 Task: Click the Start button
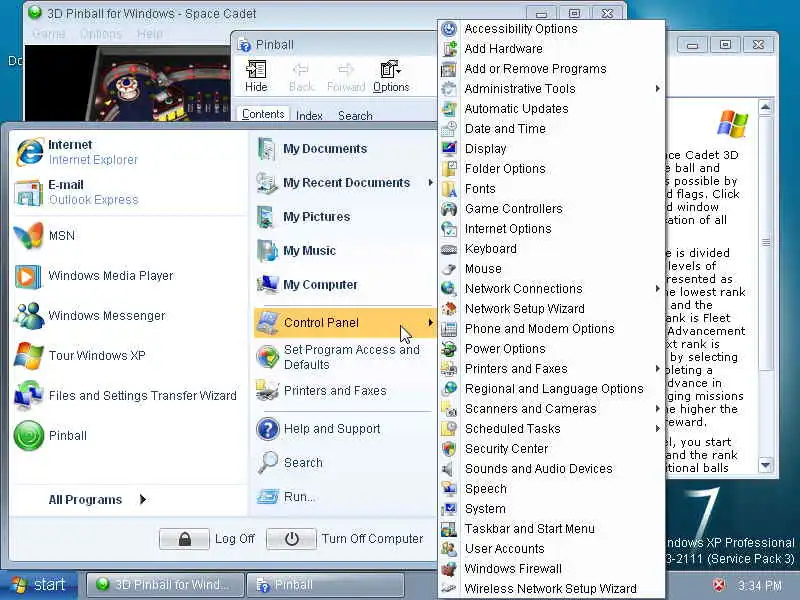click(x=39, y=585)
